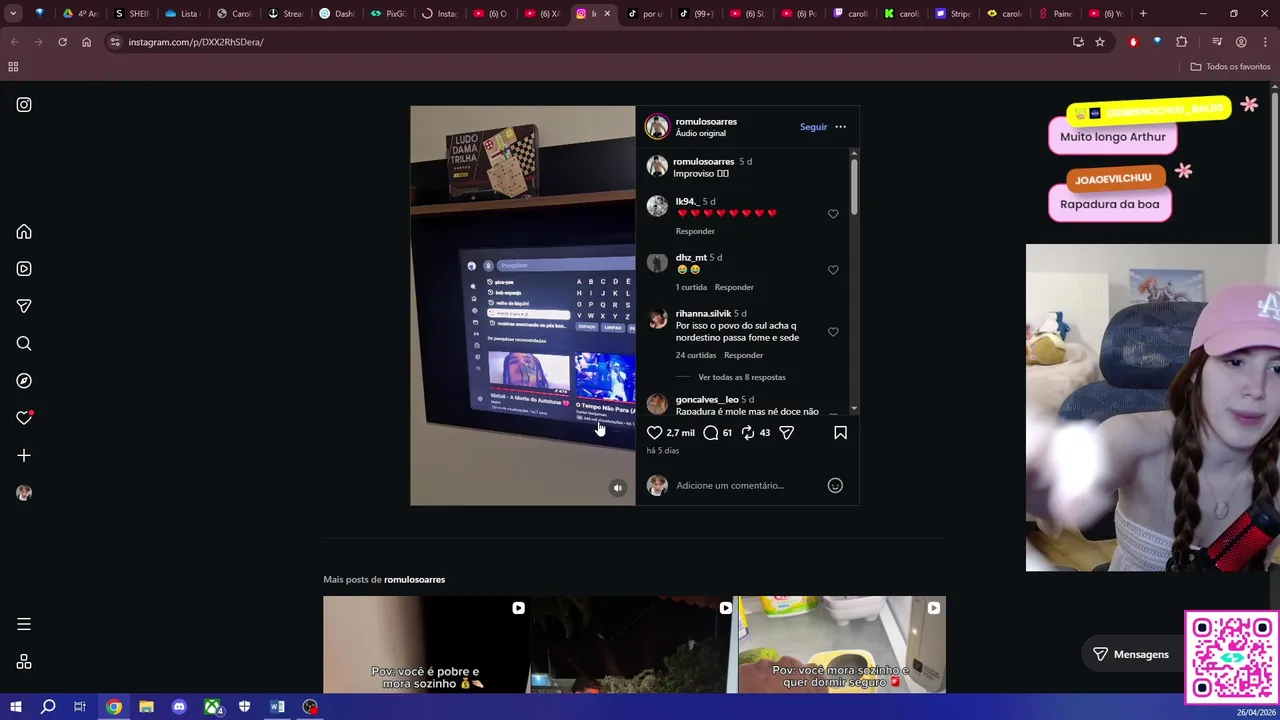Image resolution: width=1280 pixels, height=720 pixels.
Task: Open emoji picker in comment box
Action: pos(835,486)
